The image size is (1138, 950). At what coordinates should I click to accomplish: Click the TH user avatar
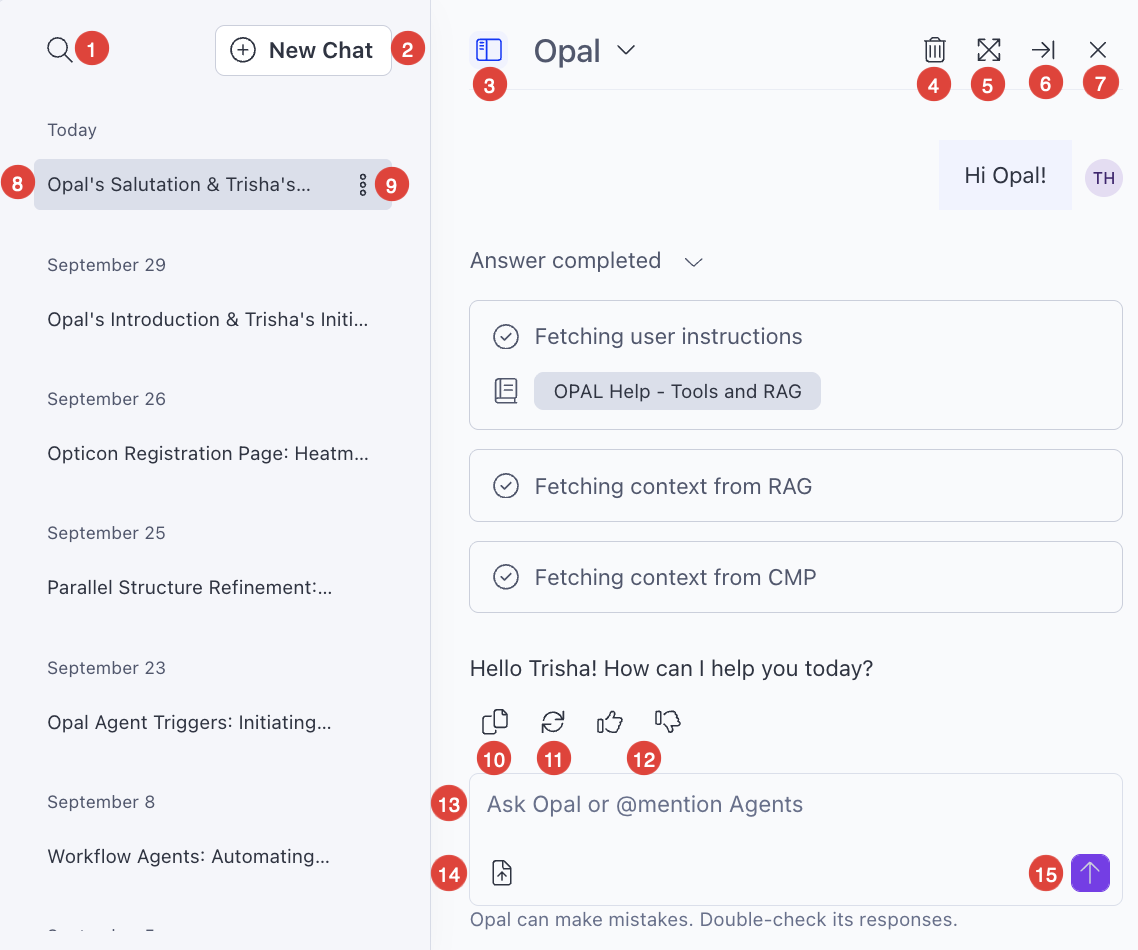click(x=1104, y=178)
